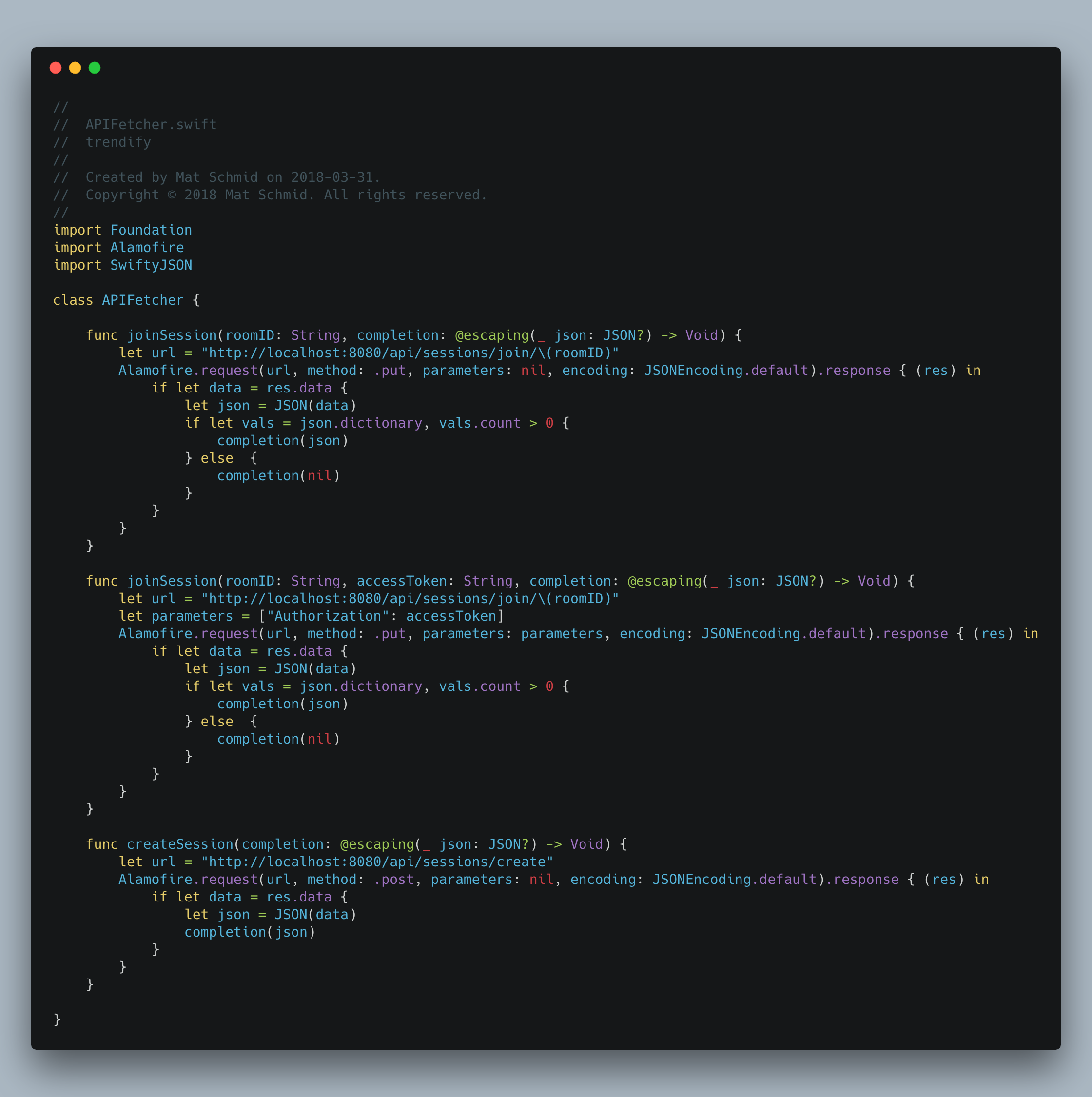Image resolution: width=1092 pixels, height=1097 pixels.
Task: Click the "Authorization" dictionary key string
Action: [328, 616]
